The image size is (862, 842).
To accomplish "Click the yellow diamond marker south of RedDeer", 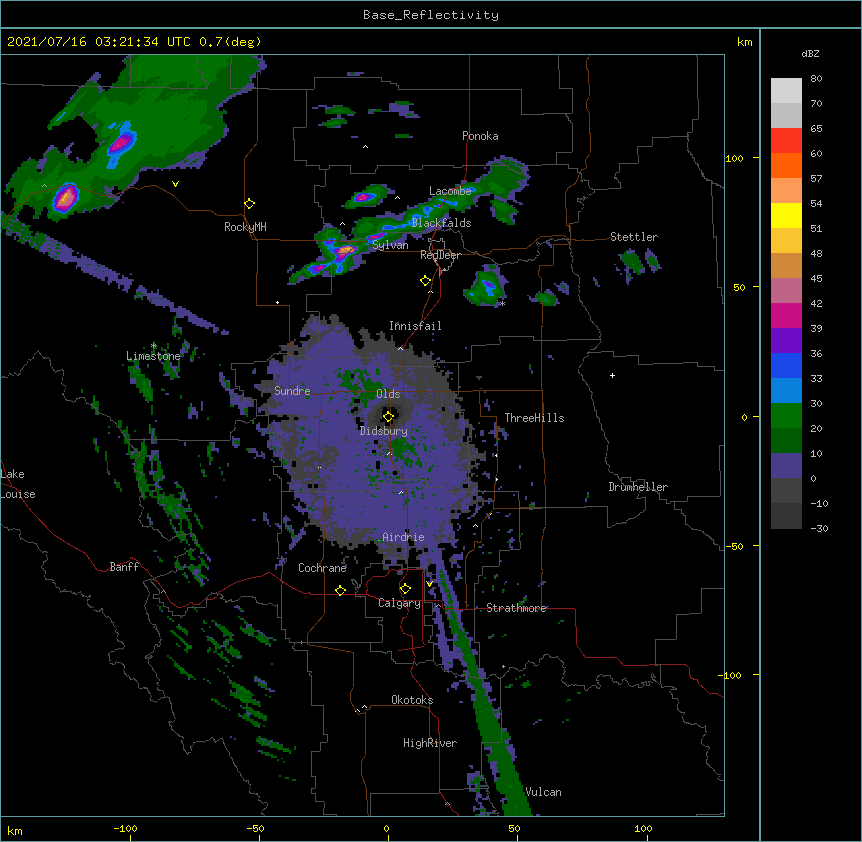I will 426,281.
